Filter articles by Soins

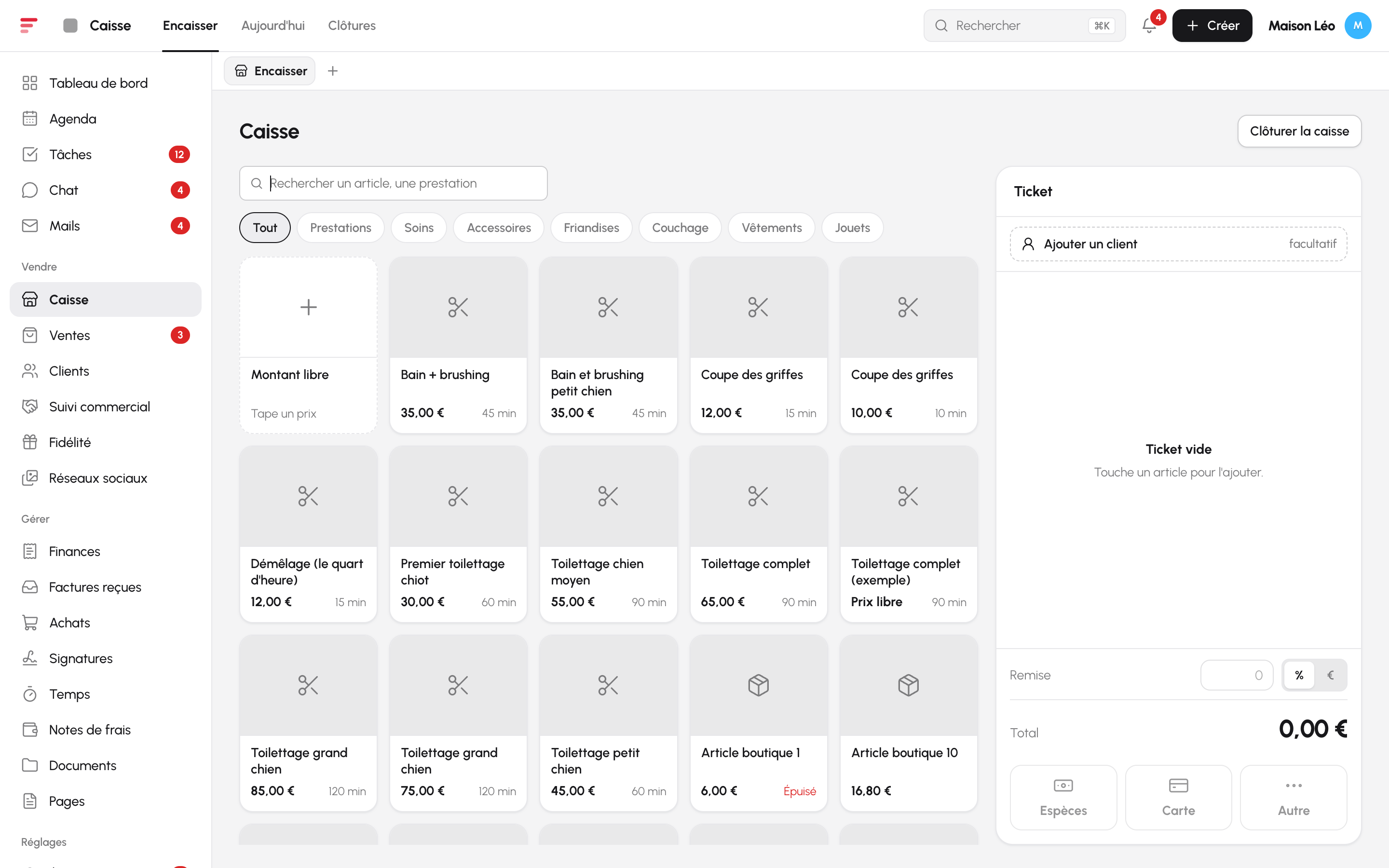point(419,227)
